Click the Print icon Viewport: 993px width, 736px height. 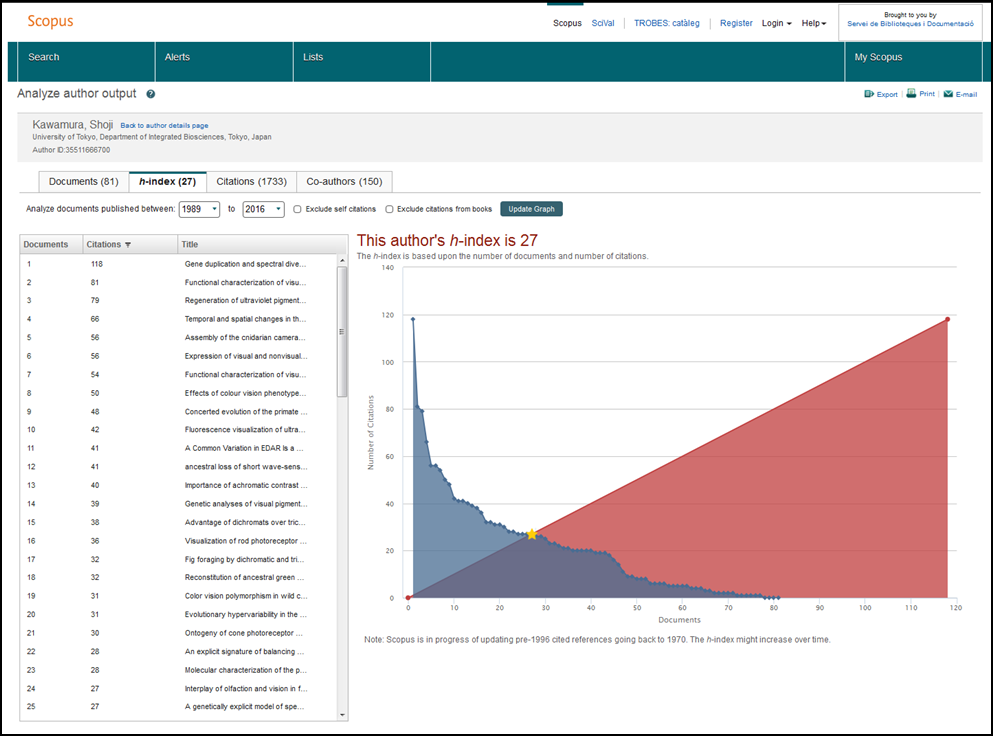point(911,93)
